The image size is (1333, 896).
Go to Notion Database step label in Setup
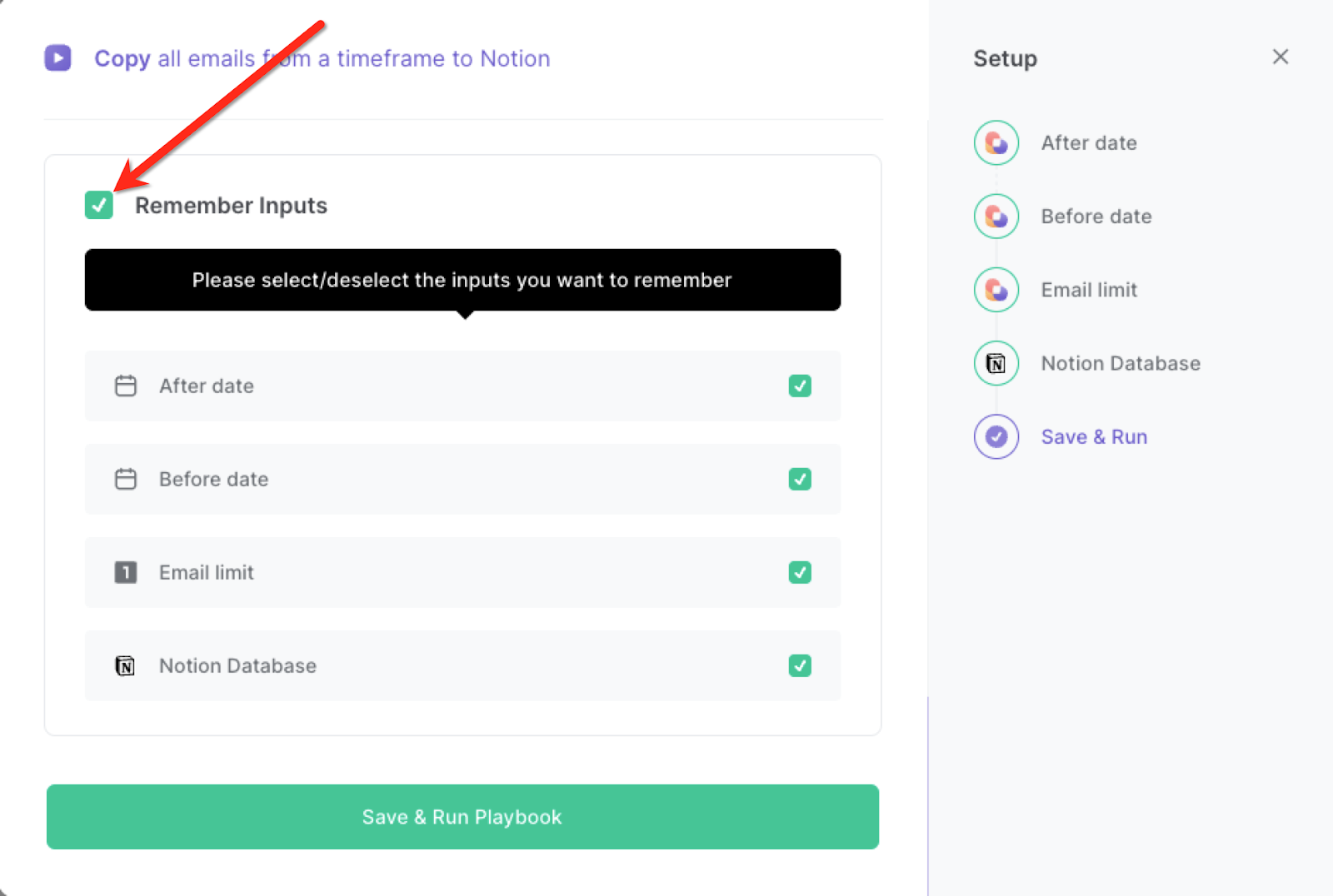1121,363
